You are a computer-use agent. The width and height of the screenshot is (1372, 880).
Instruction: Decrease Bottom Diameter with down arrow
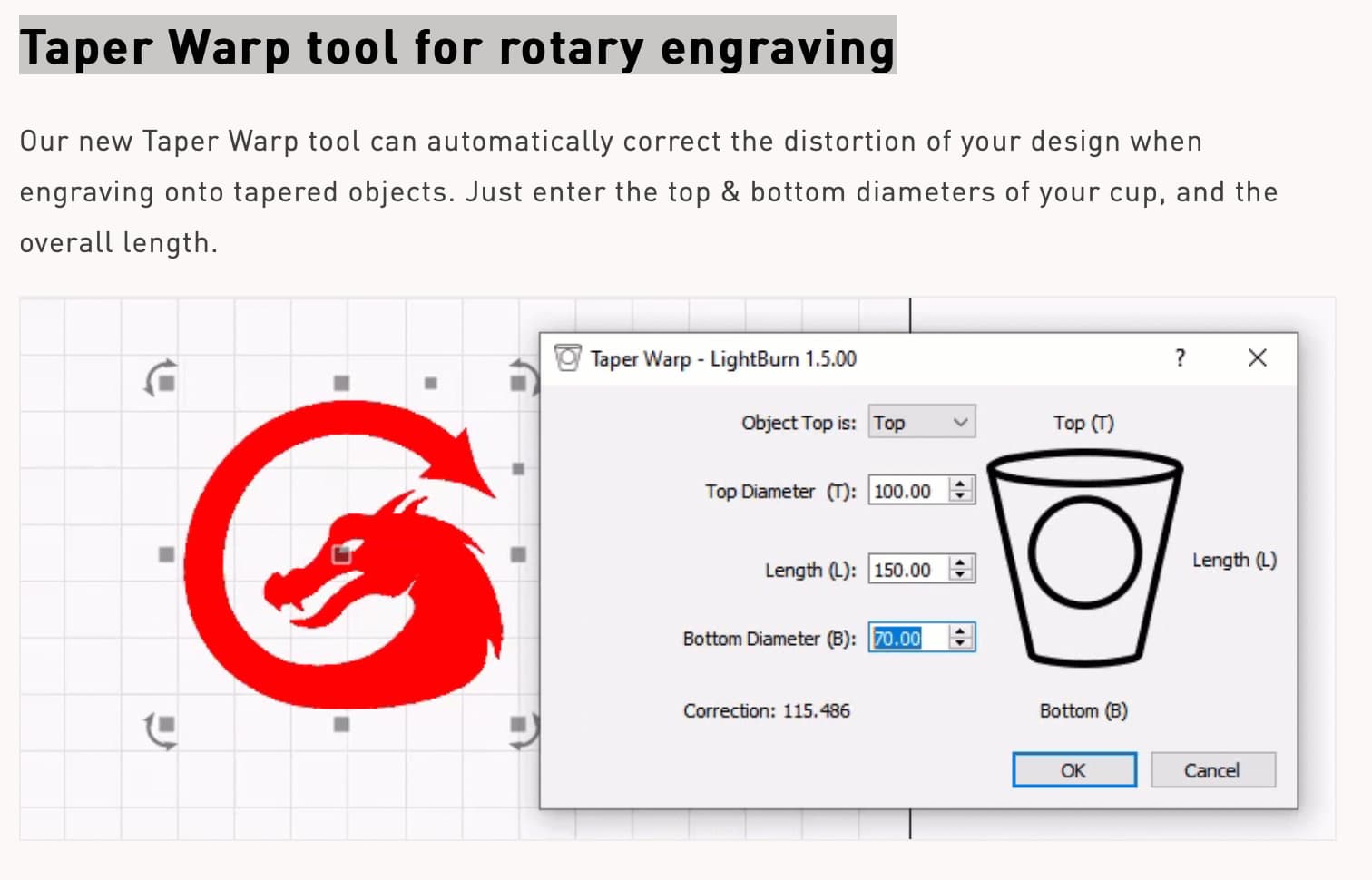pos(960,644)
